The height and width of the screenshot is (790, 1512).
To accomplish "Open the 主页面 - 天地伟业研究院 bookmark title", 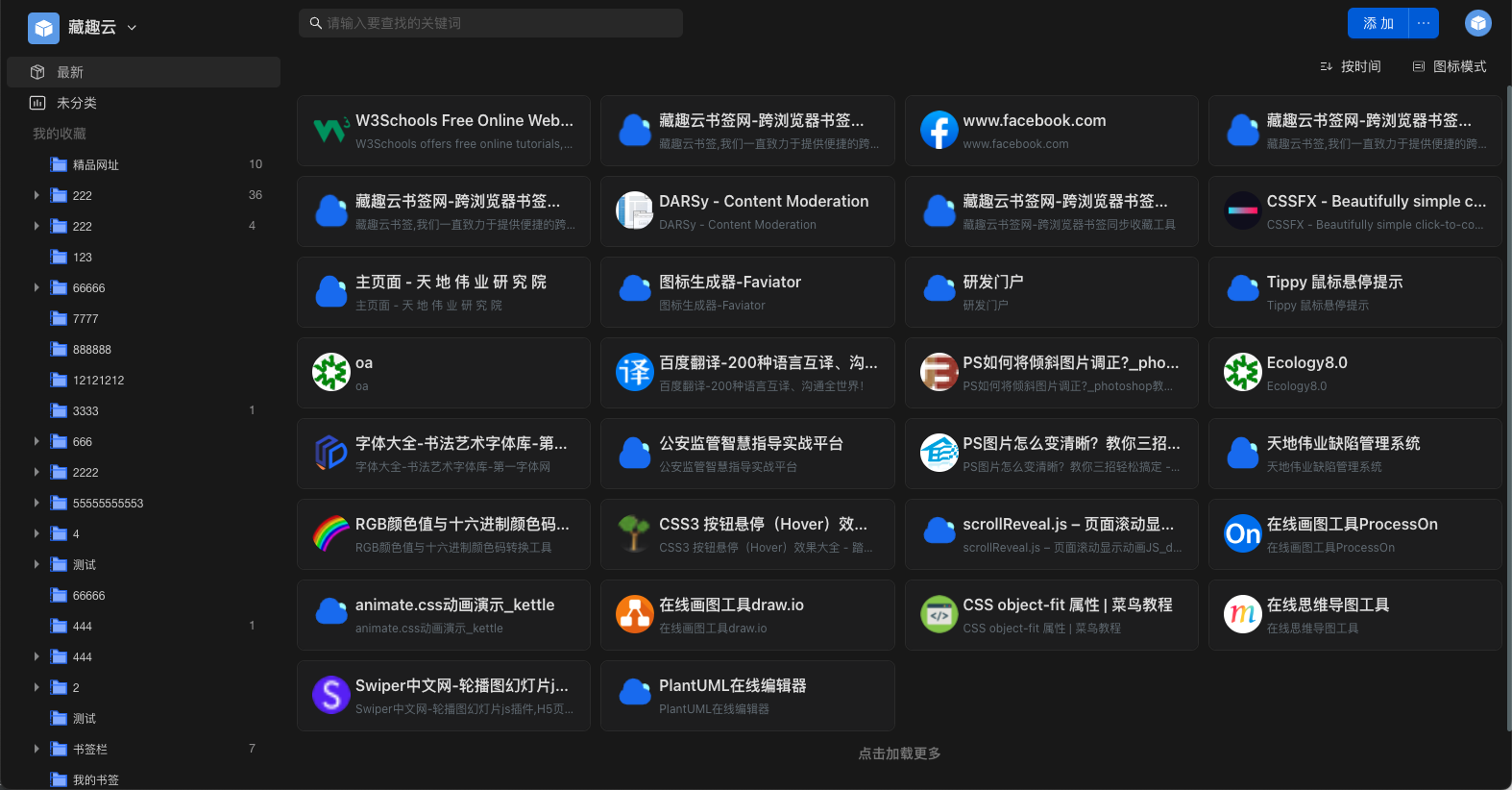I will click(451, 282).
